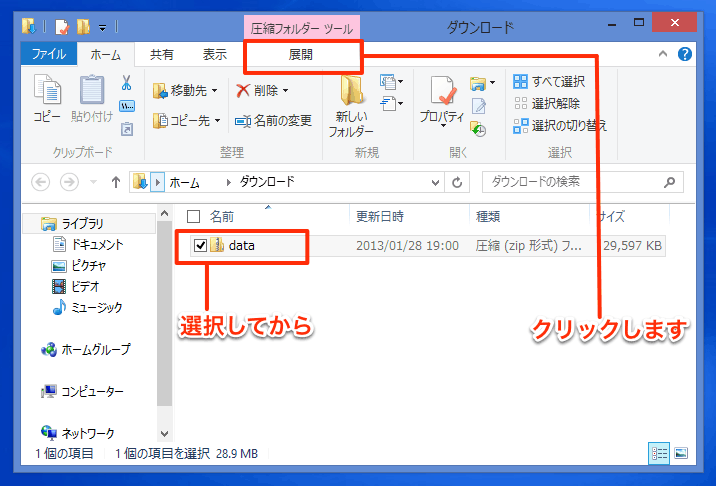Click the Up arrow navigation button
This screenshot has width=716, height=486.
(116, 183)
